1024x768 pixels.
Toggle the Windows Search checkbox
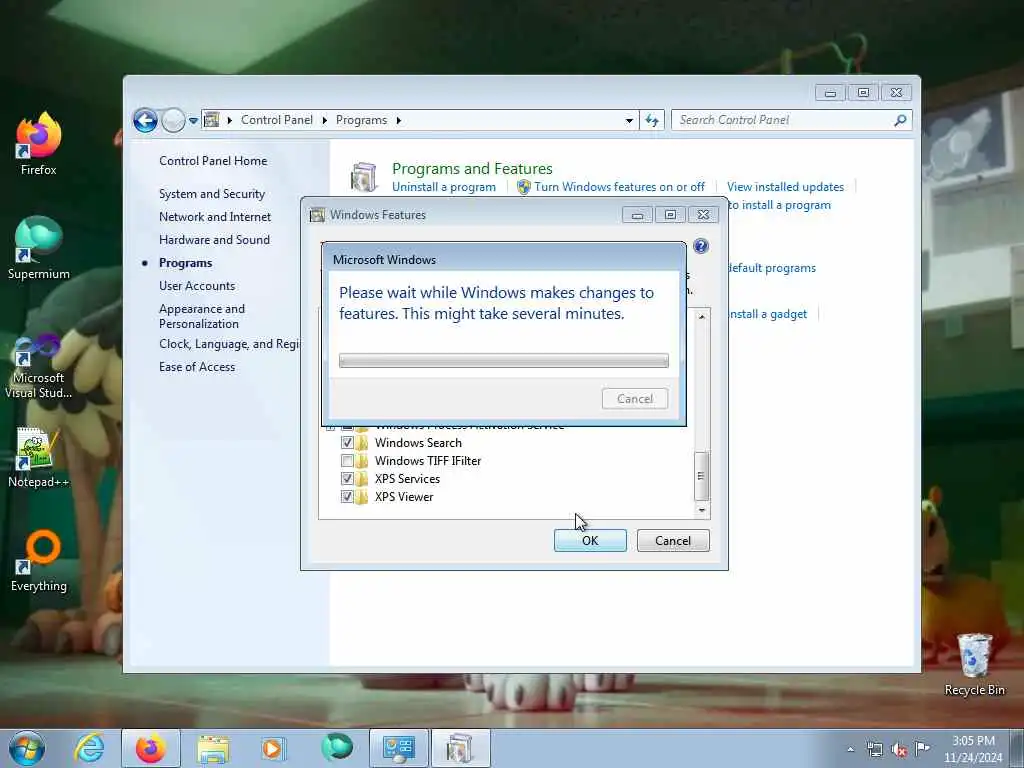(x=347, y=443)
